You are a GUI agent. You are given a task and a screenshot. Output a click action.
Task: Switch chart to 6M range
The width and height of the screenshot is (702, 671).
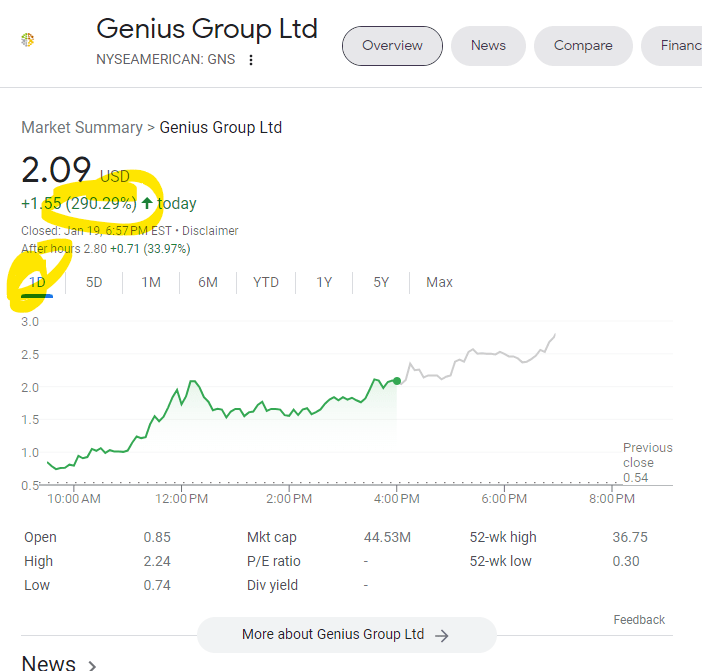click(208, 283)
